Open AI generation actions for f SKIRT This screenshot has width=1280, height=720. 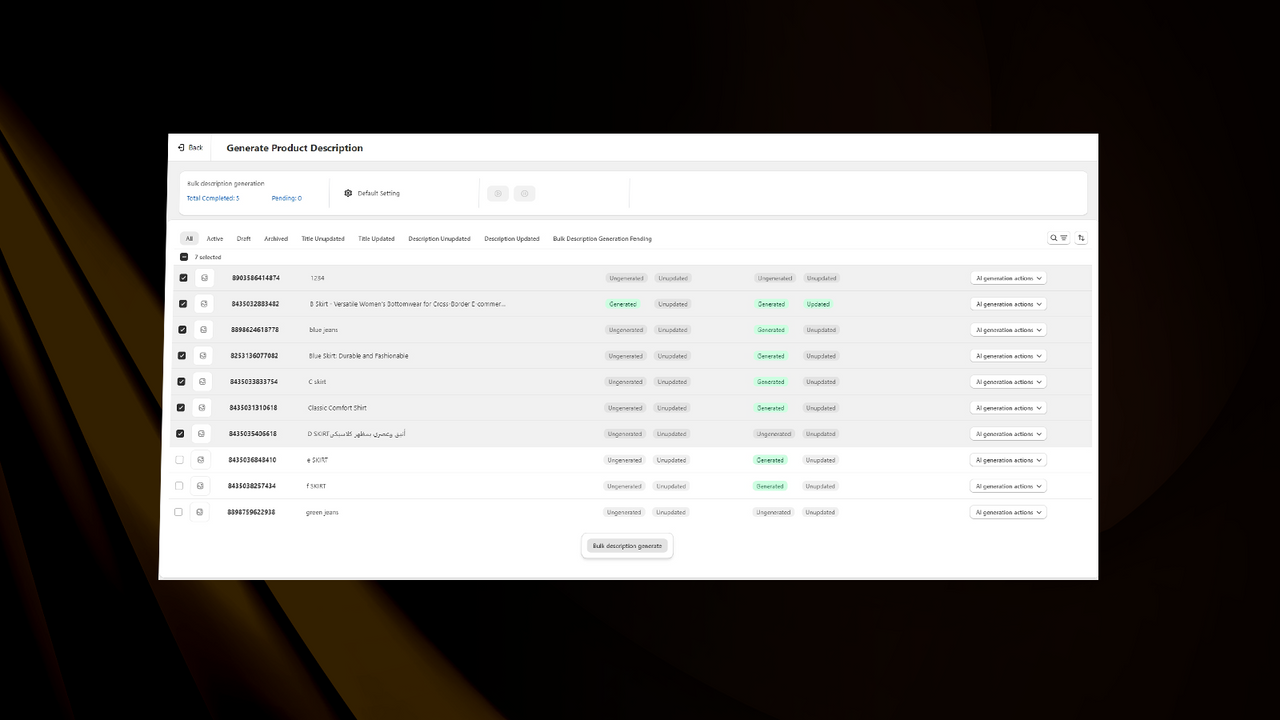tap(1008, 486)
